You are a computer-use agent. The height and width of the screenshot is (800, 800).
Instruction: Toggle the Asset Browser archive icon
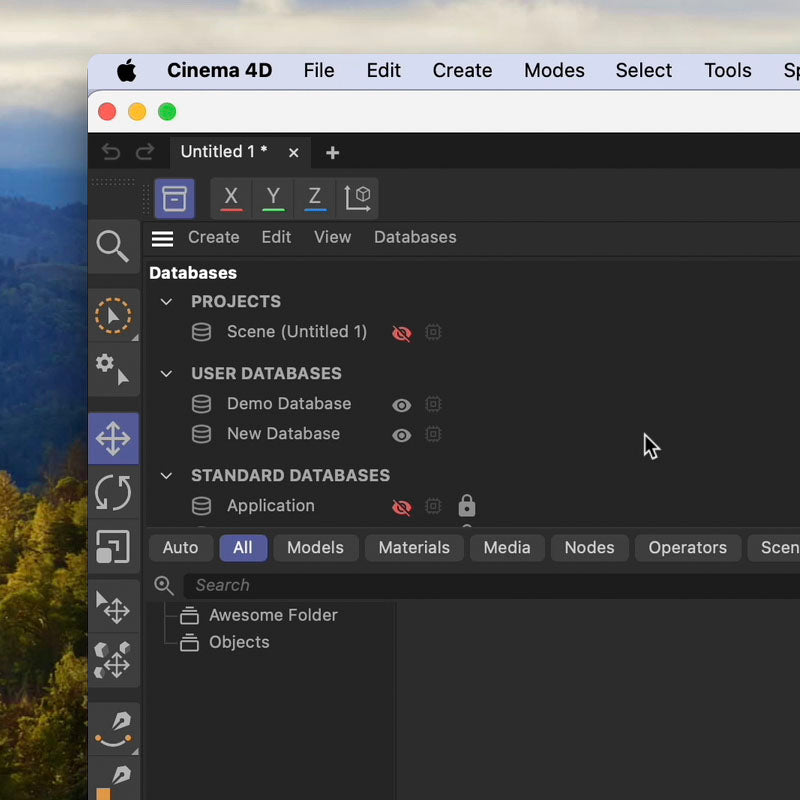point(174,198)
